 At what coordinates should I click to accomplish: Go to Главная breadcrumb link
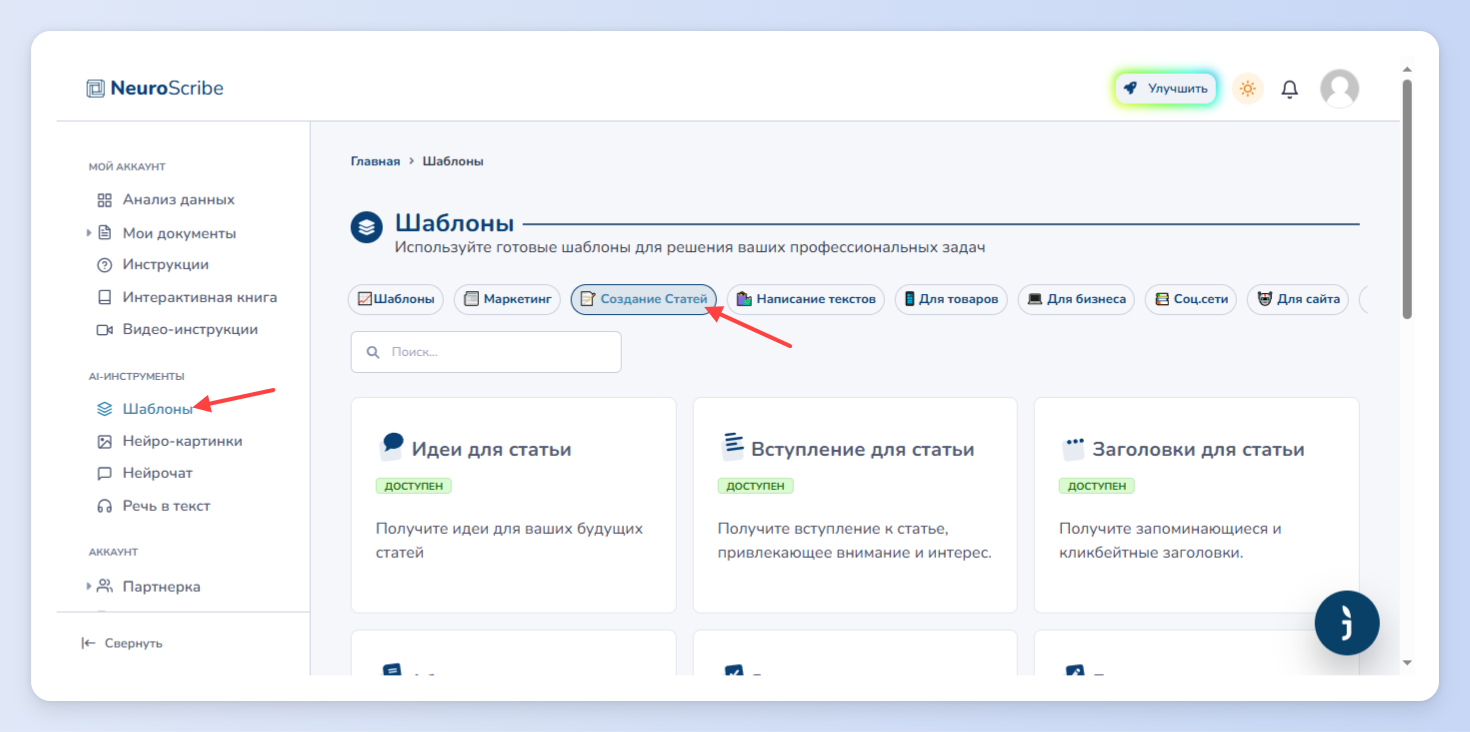(375, 161)
